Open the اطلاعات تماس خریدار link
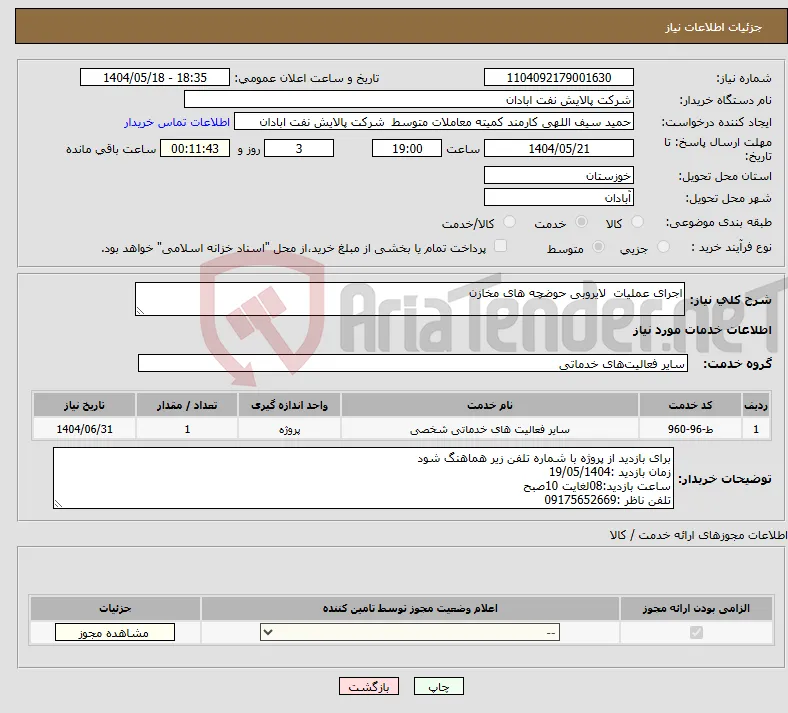Viewport: 788px width, 713px height. pos(177,122)
